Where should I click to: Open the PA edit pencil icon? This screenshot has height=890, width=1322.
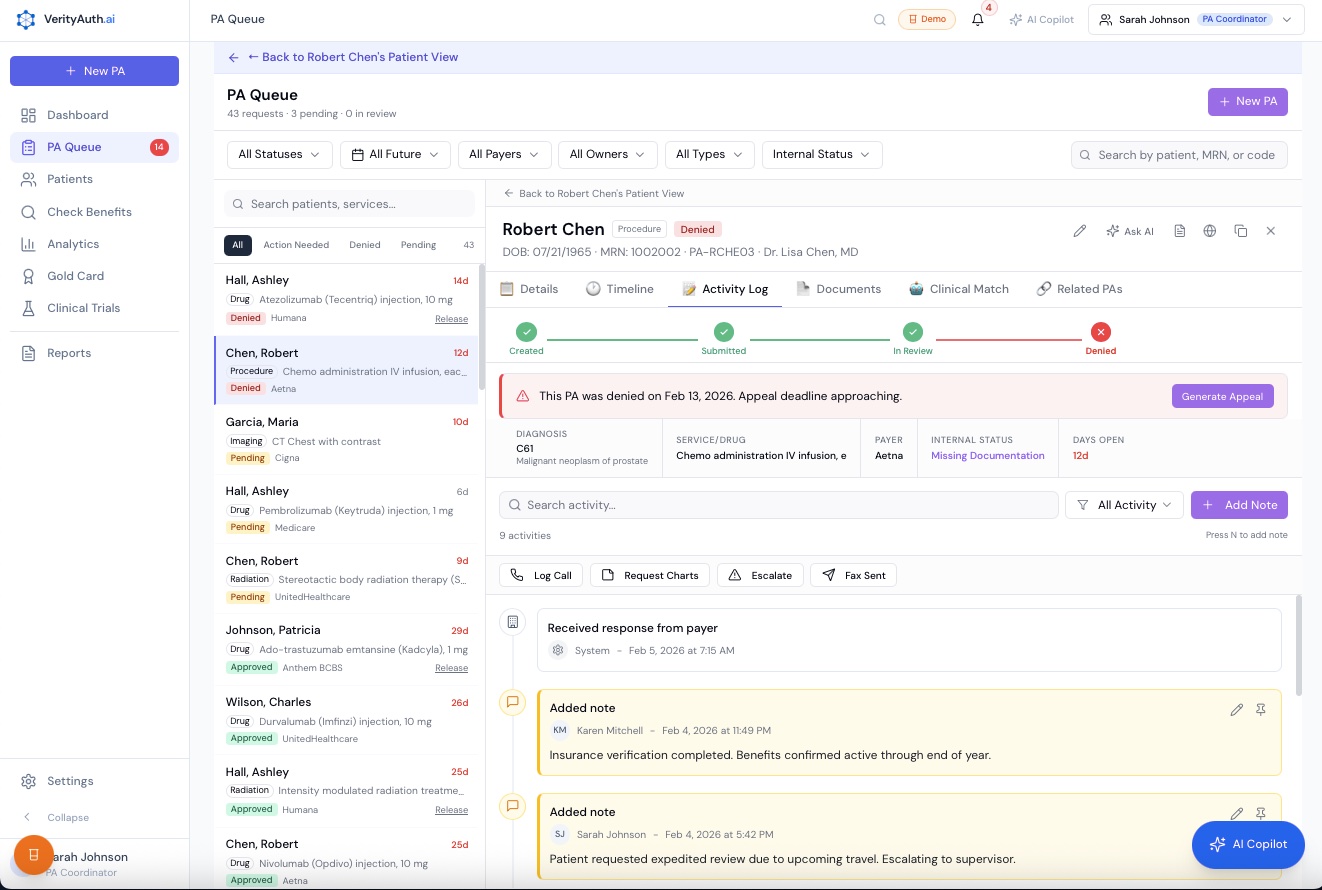tap(1079, 231)
